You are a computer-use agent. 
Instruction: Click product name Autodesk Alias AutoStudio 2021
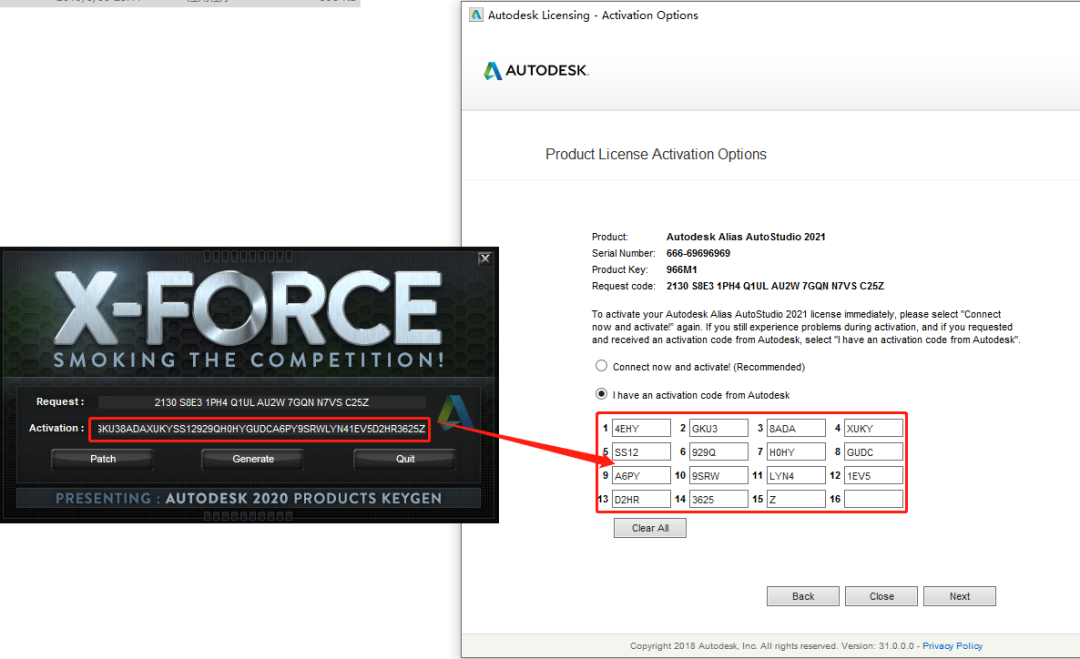click(745, 236)
